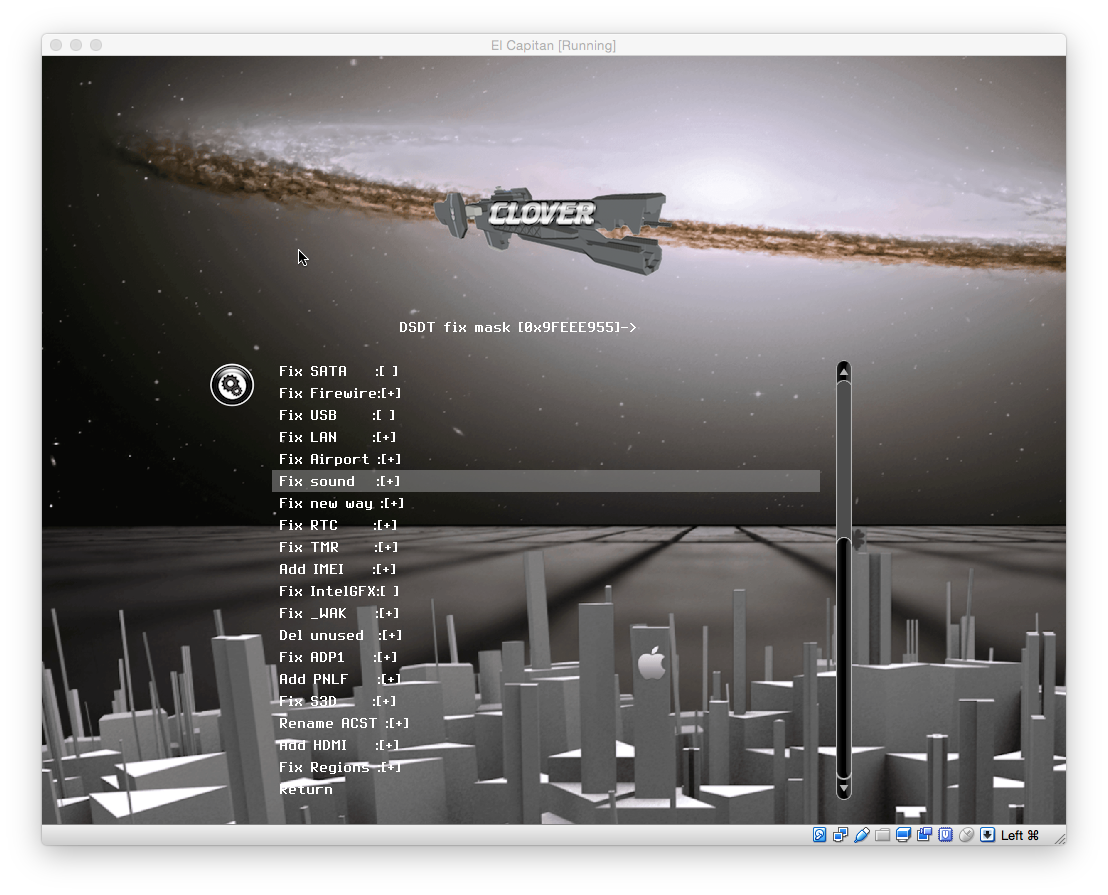
Task: Click the CPU virtualization chip icon
Action: 945,835
